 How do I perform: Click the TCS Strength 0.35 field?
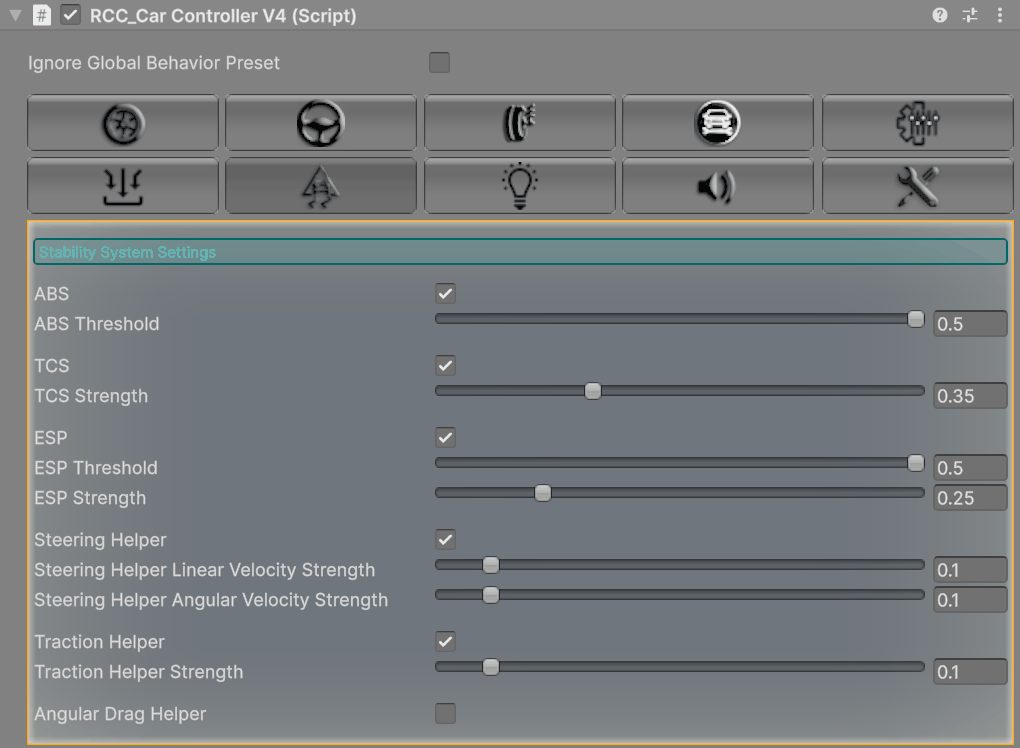point(970,395)
